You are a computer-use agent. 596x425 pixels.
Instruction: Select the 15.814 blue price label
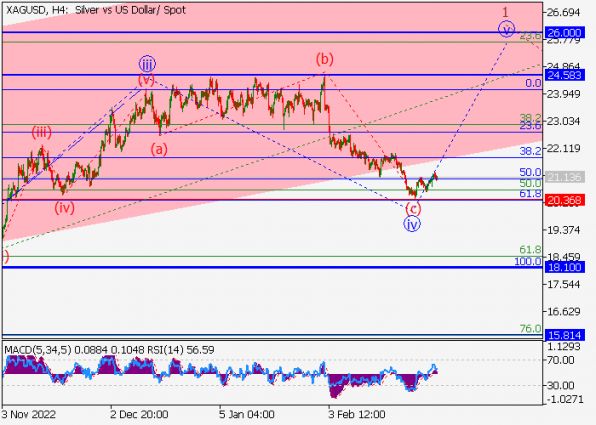coord(564,335)
